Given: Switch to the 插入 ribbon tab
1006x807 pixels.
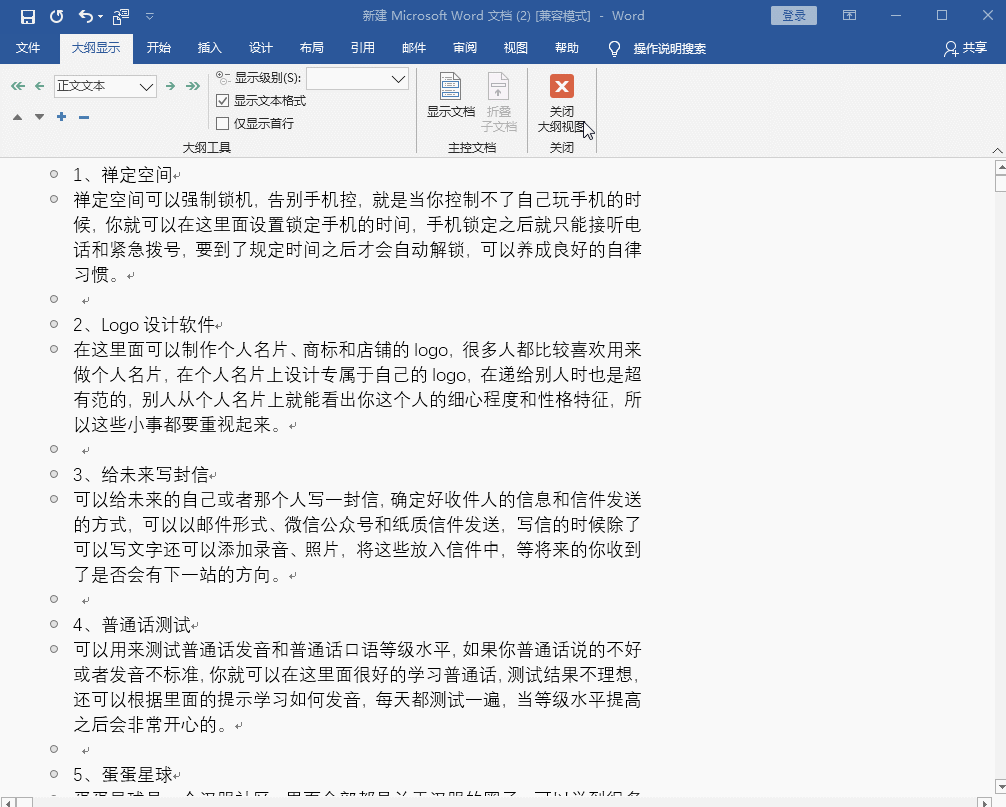Looking at the screenshot, I should click(210, 46).
